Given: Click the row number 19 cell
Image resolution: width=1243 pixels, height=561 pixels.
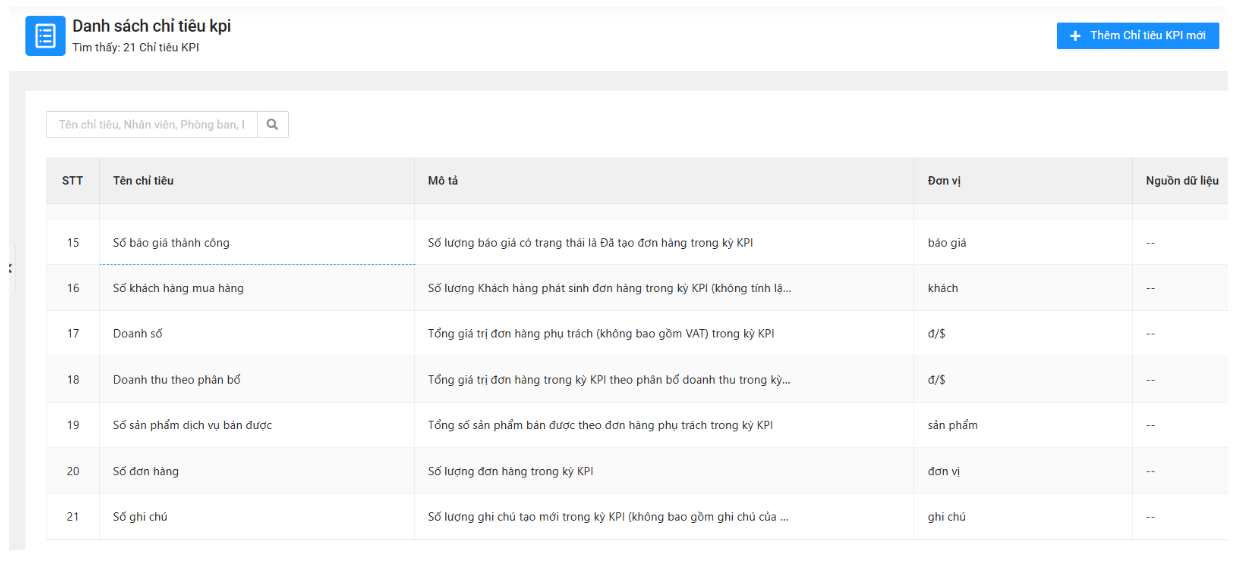Looking at the screenshot, I should (x=73, y=425).
